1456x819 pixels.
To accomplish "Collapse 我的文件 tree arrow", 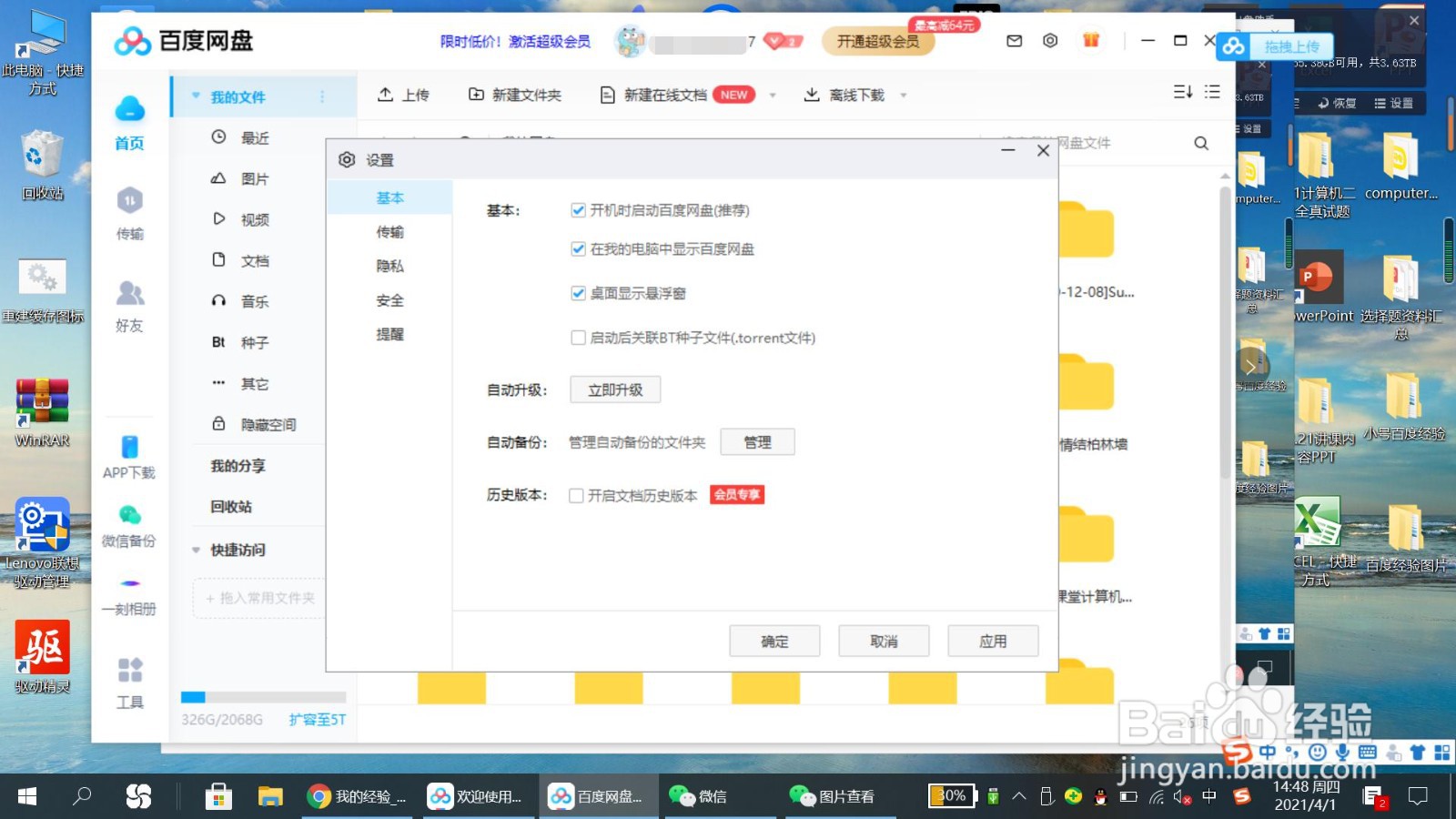I will tap(196, 96).
